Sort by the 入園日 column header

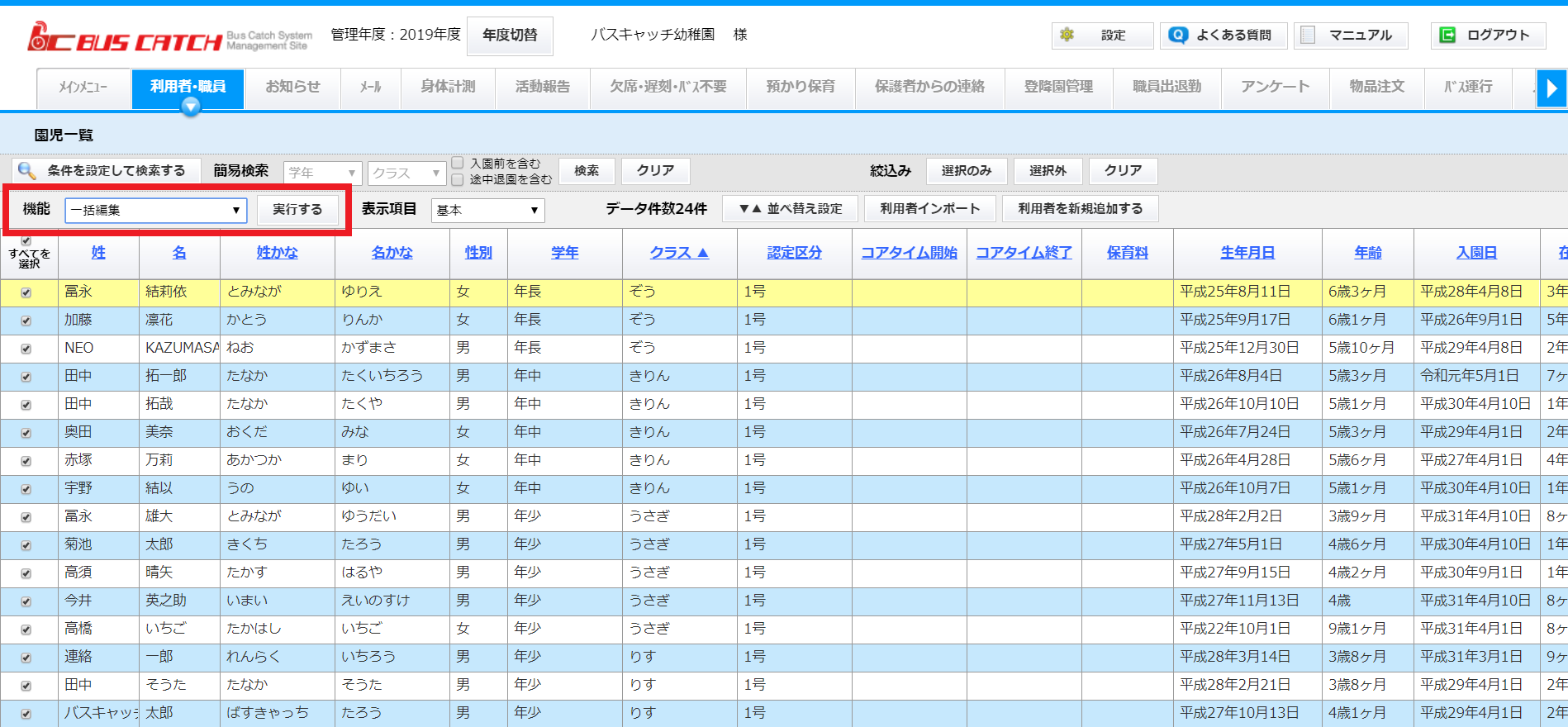pos(1476,253)
